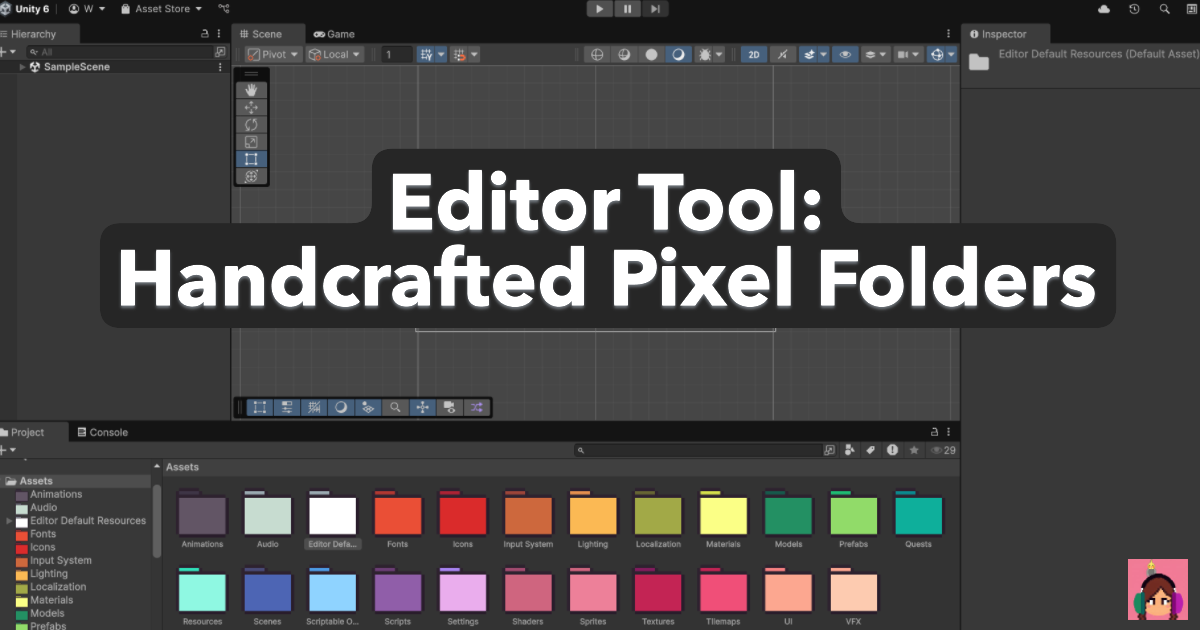Click the Play button
1200x630 pixels.
(599, 9)
